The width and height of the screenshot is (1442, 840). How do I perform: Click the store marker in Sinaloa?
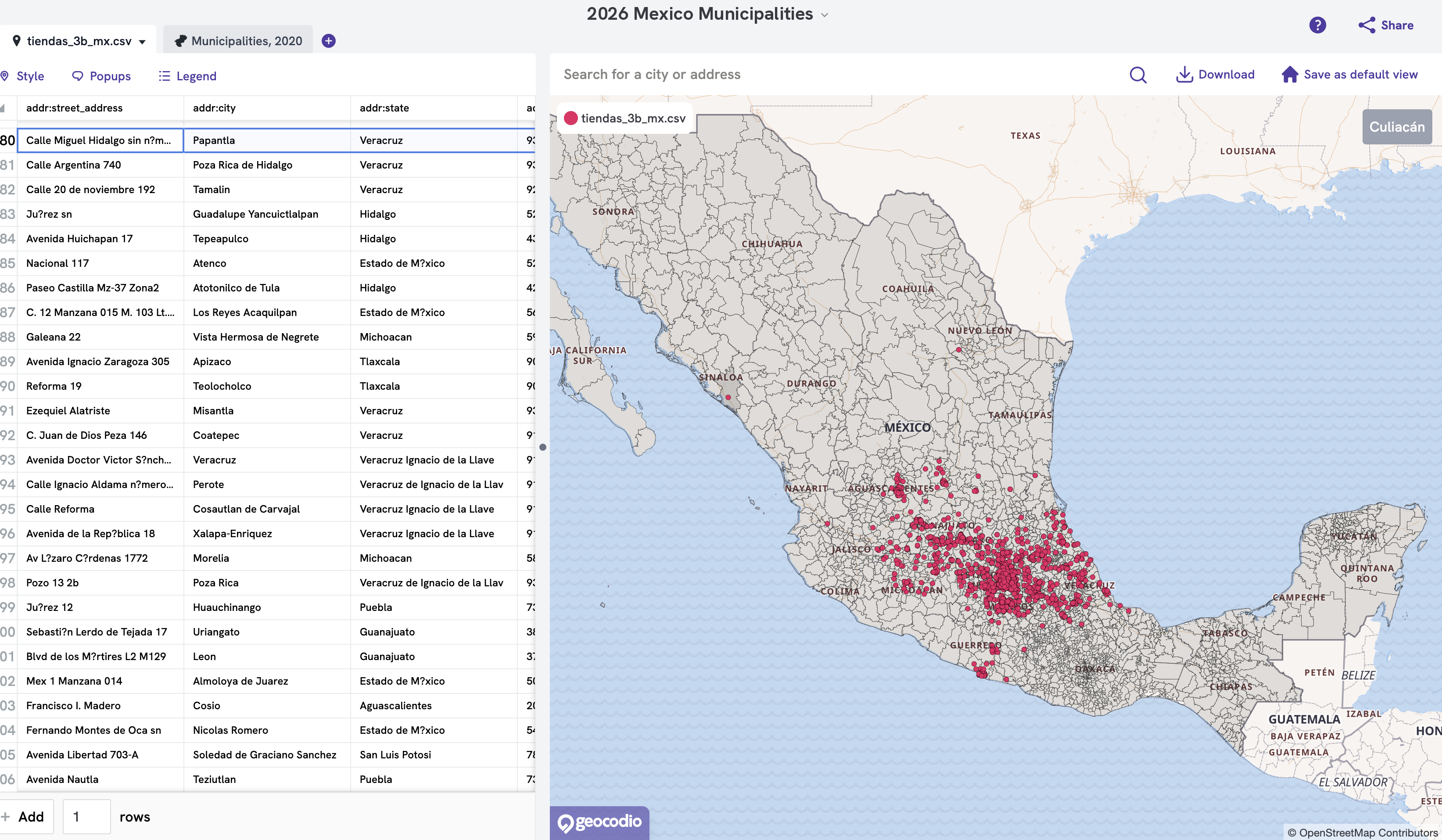coord(728,397)
